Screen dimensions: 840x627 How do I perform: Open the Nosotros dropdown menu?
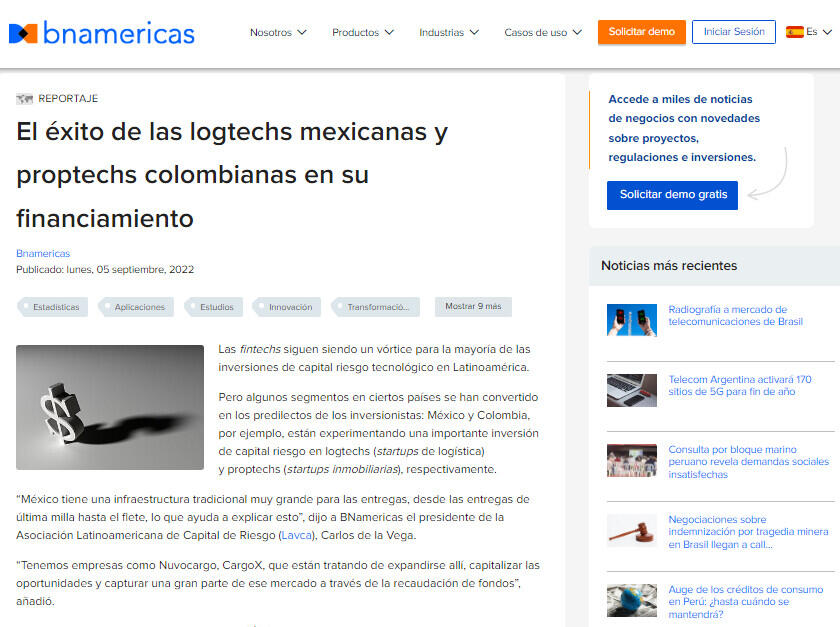[x=278, y=33]
